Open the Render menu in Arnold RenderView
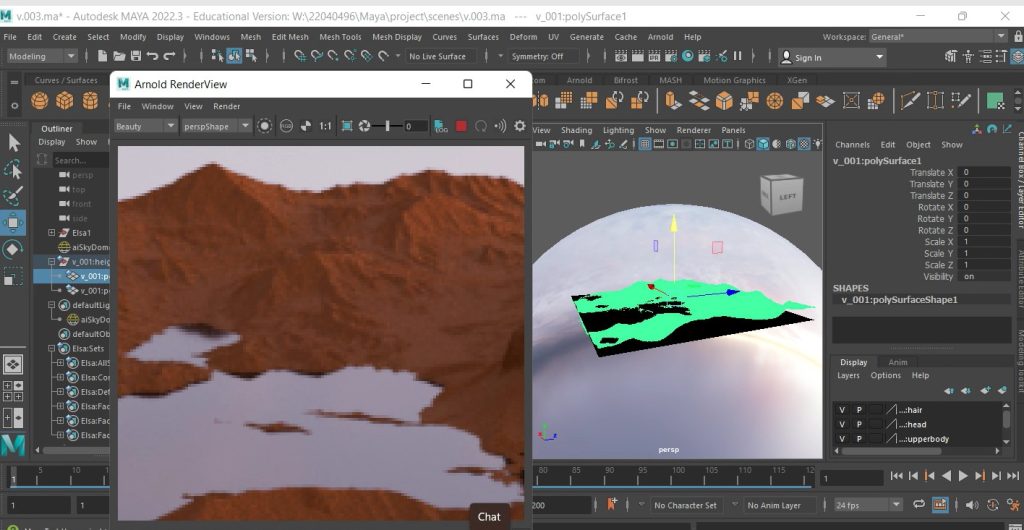 (x=227, y=106)
